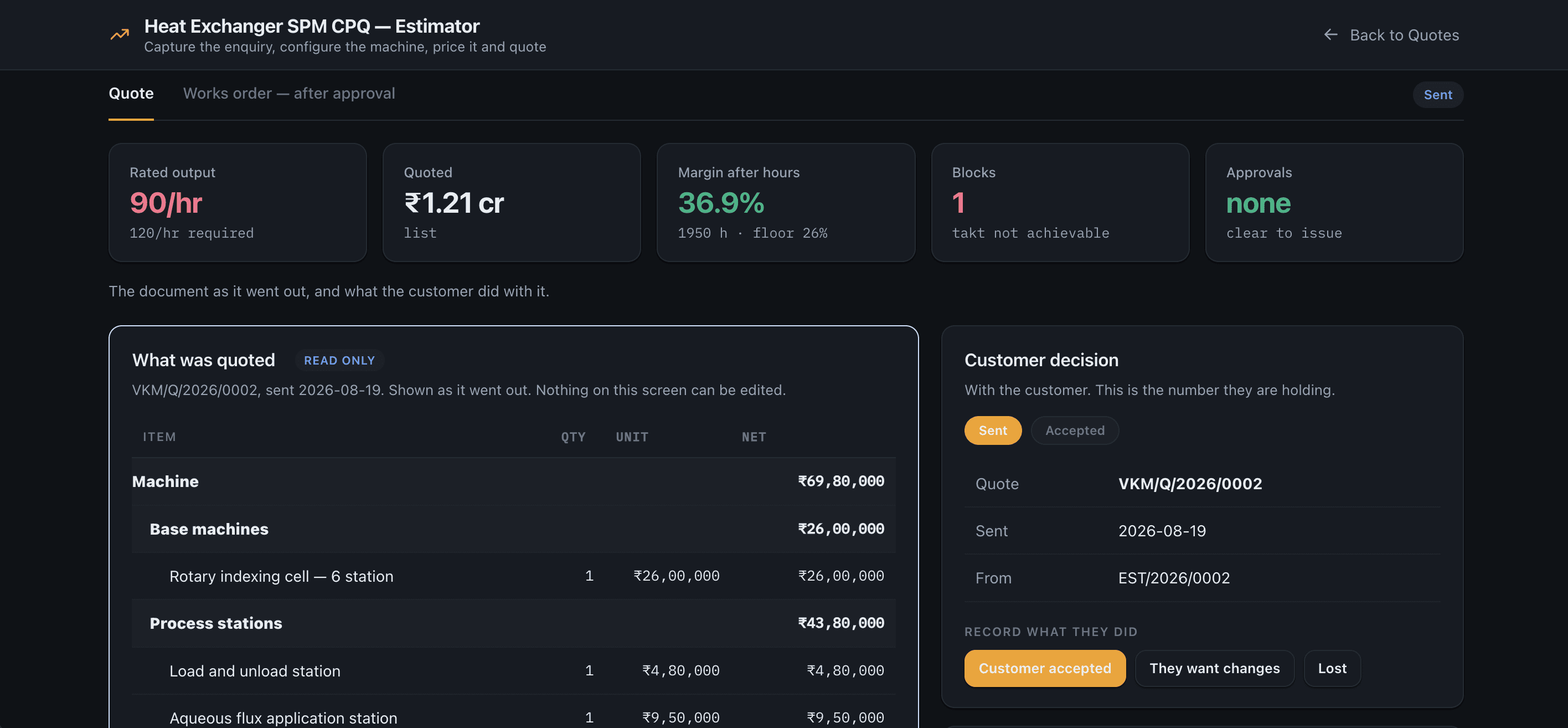This screenshot has width=1568, height=728.
Task: Click Rotary indexing cell — 6 station row
Action: [514, 576]
